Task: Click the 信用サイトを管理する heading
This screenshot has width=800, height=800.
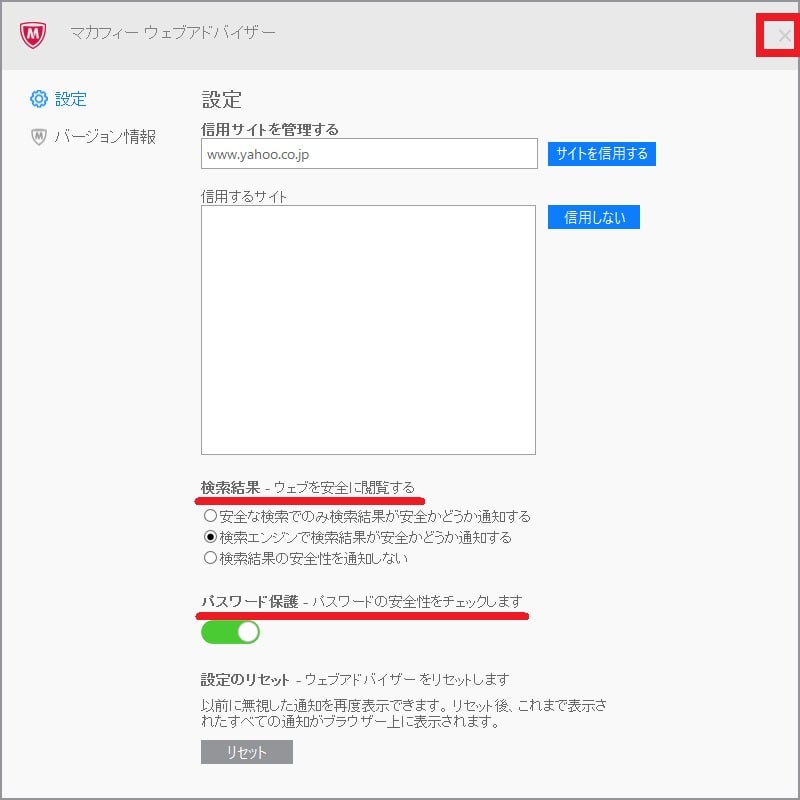Action: click(269, 129)
